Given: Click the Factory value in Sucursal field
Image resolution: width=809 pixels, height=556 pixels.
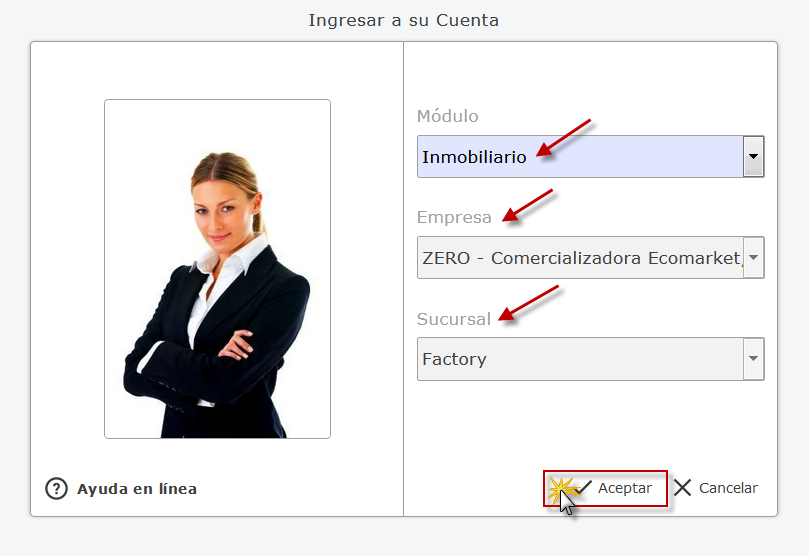Looking at the screenshot, I should [454, 359].
